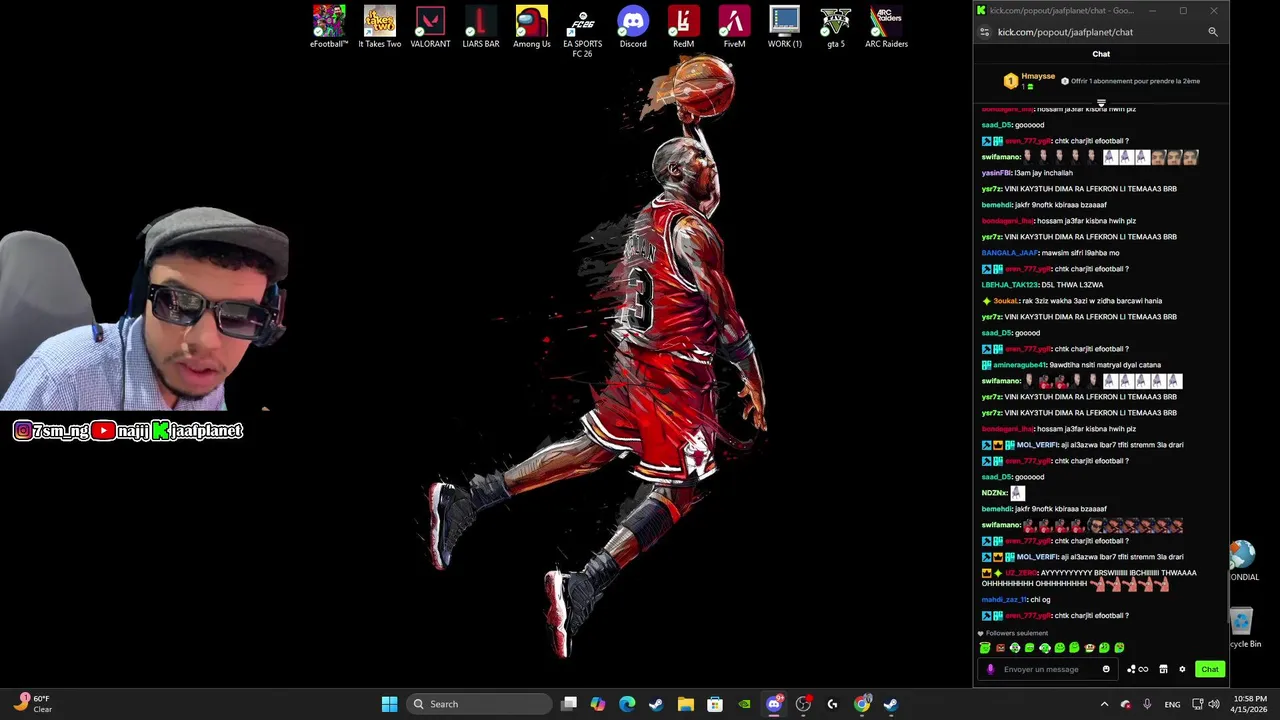Click the site information icon in address bar
The width and height of the screenshot is (1280, 720).
tap(984, 32)
